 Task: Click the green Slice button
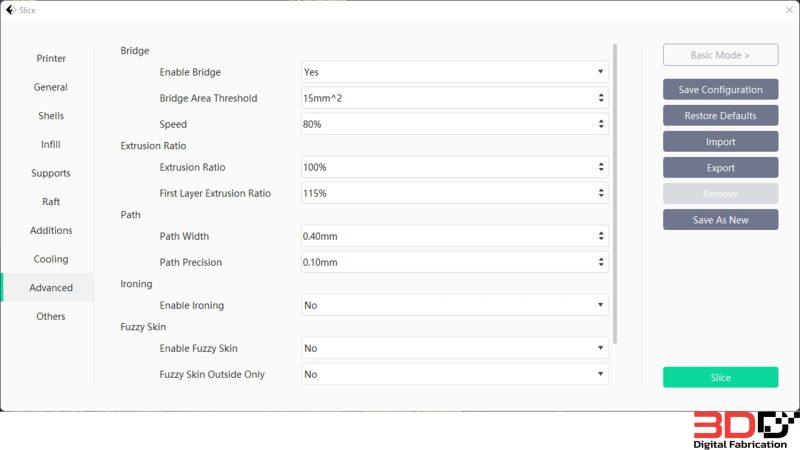click(720, 377)
